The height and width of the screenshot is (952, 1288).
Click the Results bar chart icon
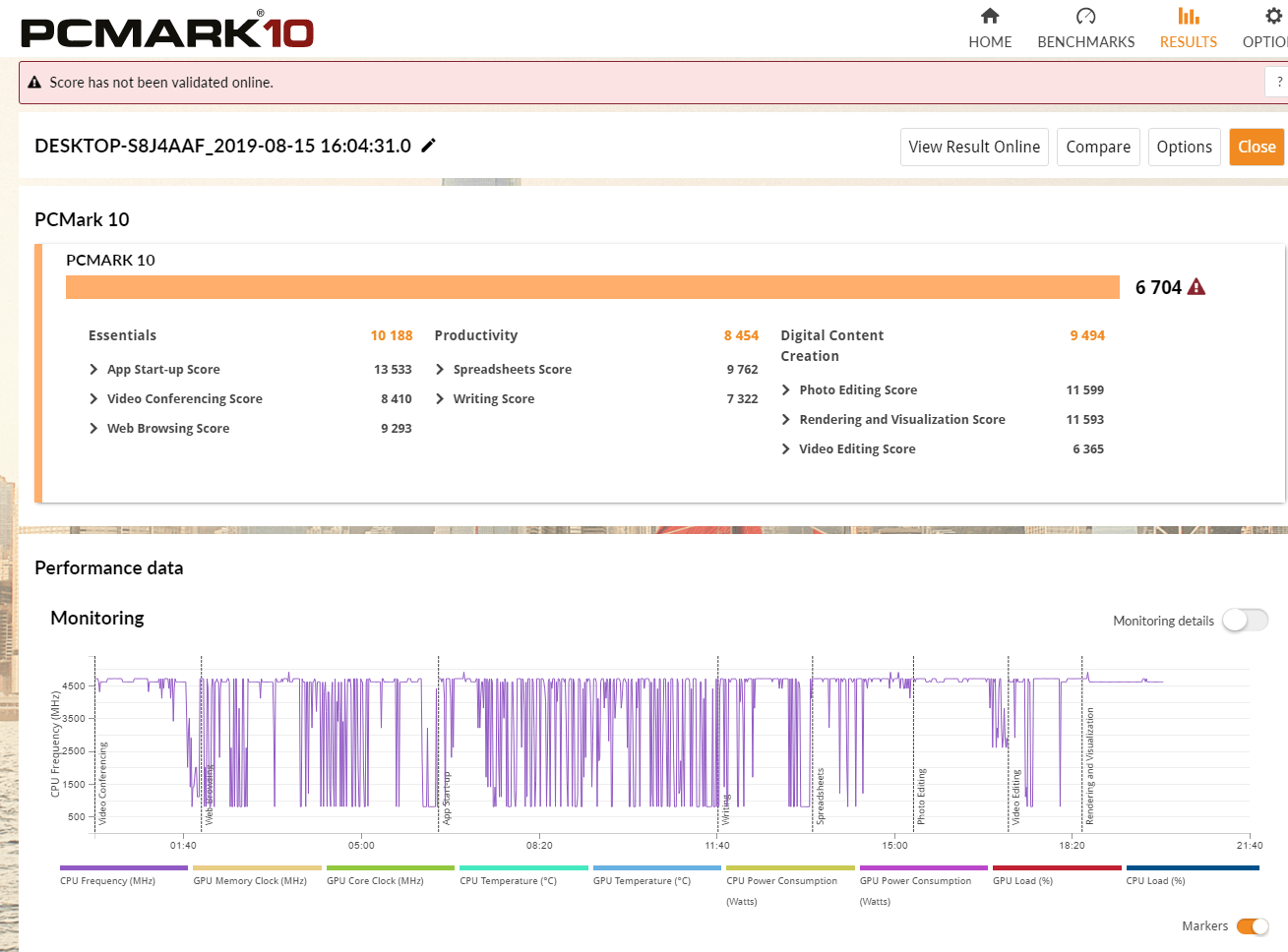[x=1188, y=17]
